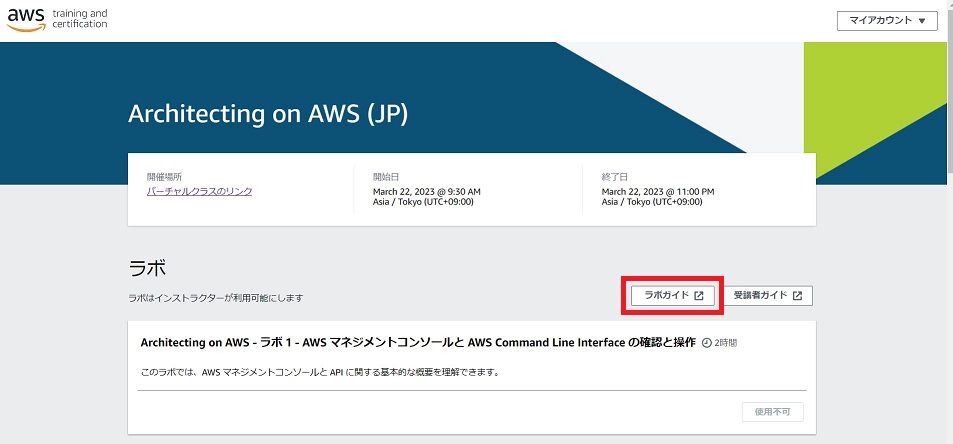Click the 開催場所 label
The height and width of the screenshot is (444, 953).
(164, 176)
